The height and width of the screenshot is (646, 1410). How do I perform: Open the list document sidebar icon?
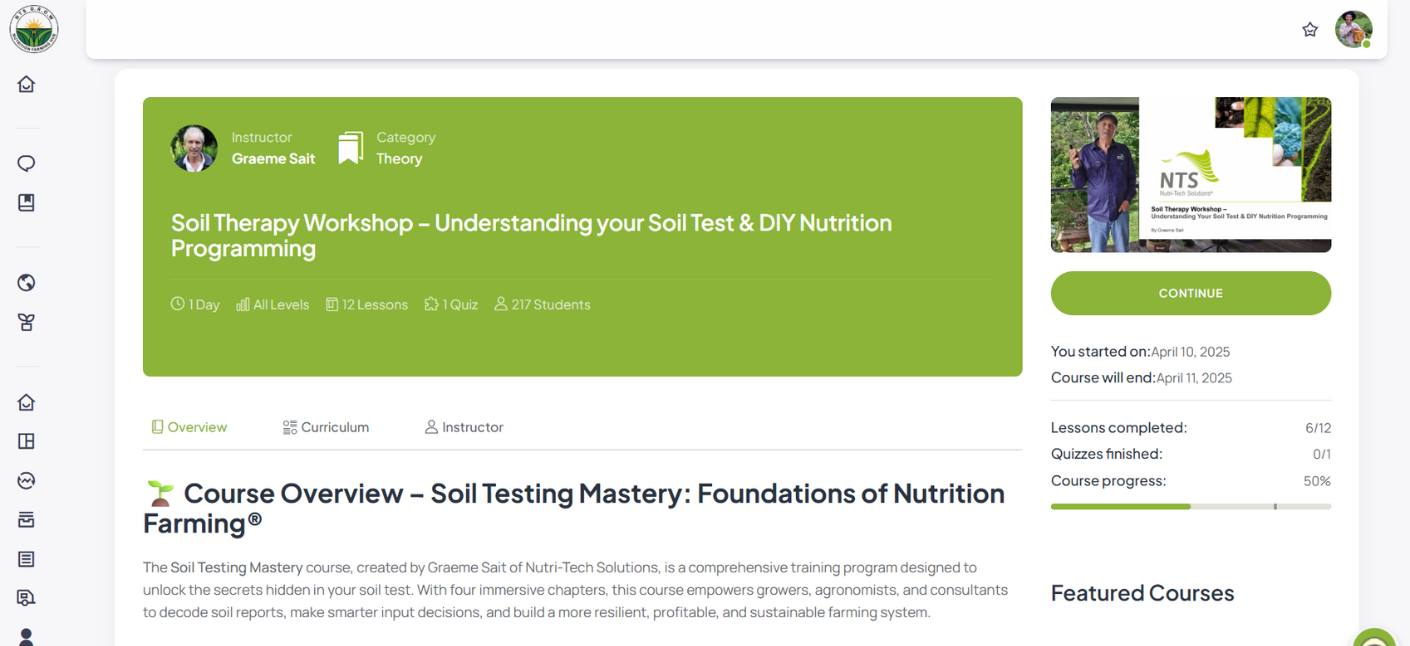coord(27,559)
